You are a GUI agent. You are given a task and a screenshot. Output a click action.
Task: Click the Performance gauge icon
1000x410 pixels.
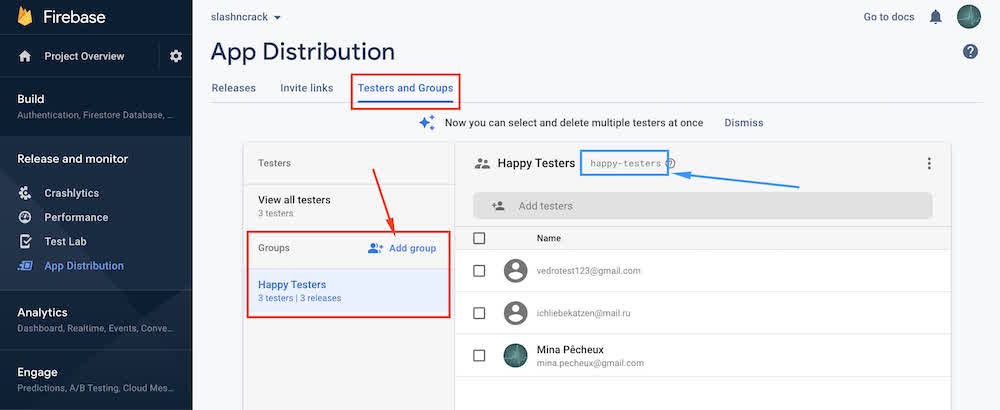pyautogui.click(x=25, y=217)
